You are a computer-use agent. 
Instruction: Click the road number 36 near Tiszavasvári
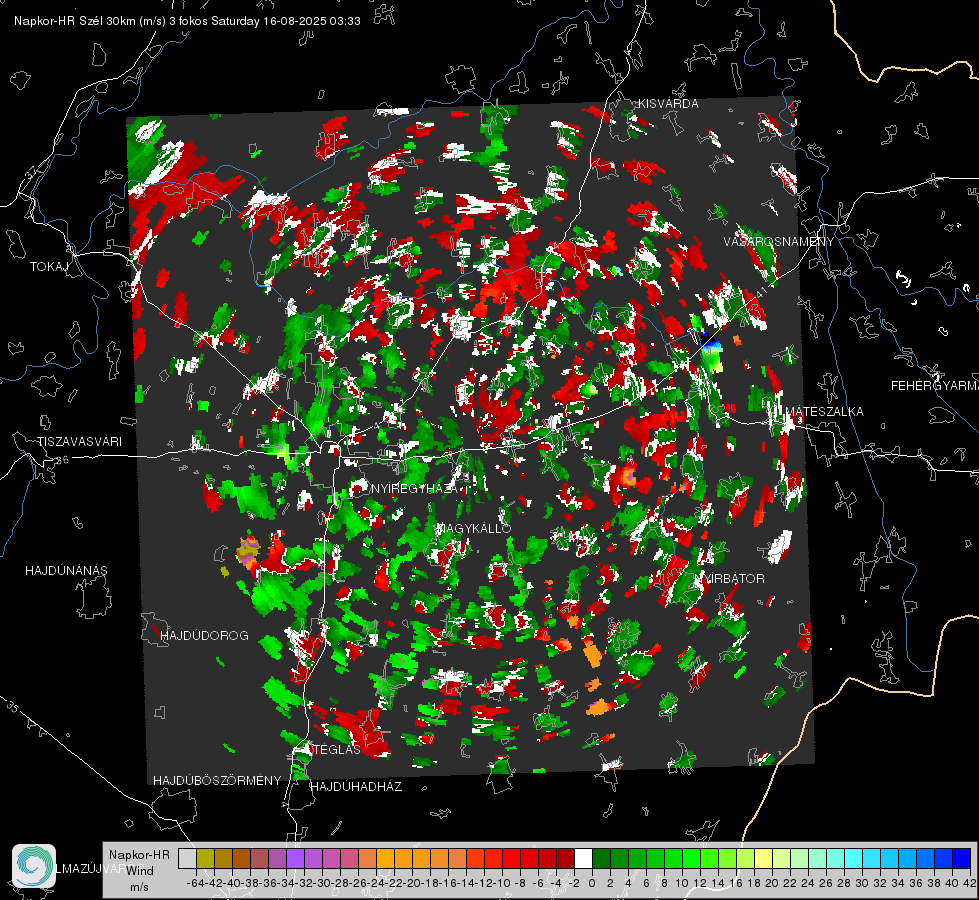pyautogui.click(x=62, y=460)
